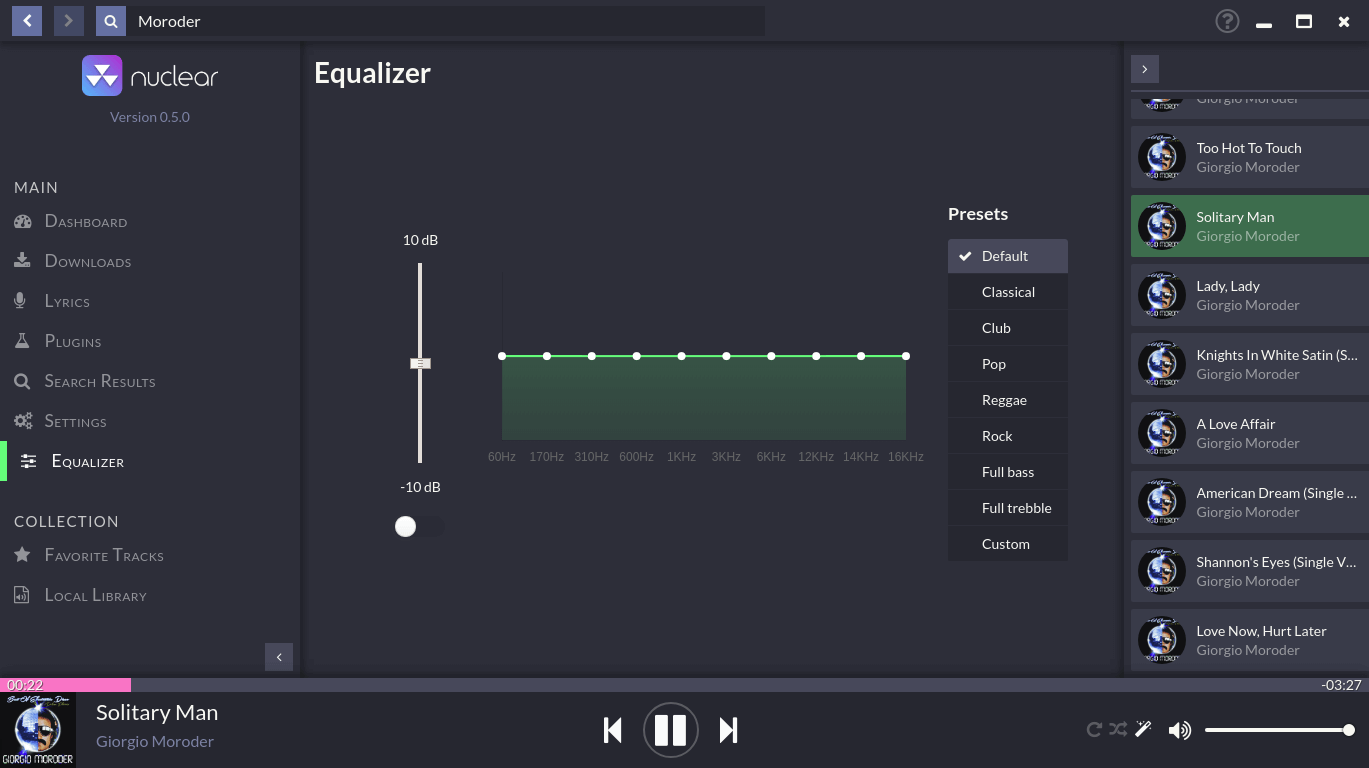Click the playback seek progress bar
The height and width of the screenshot is (768, 1369).
click(684, 685)
